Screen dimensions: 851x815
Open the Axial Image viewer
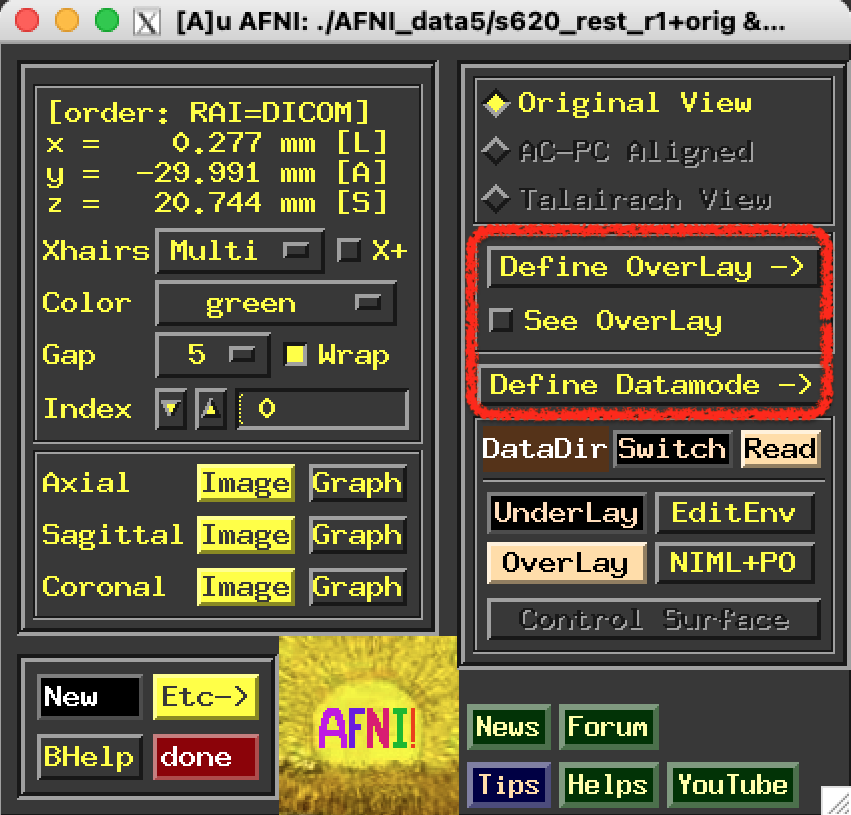click(245, 483)
